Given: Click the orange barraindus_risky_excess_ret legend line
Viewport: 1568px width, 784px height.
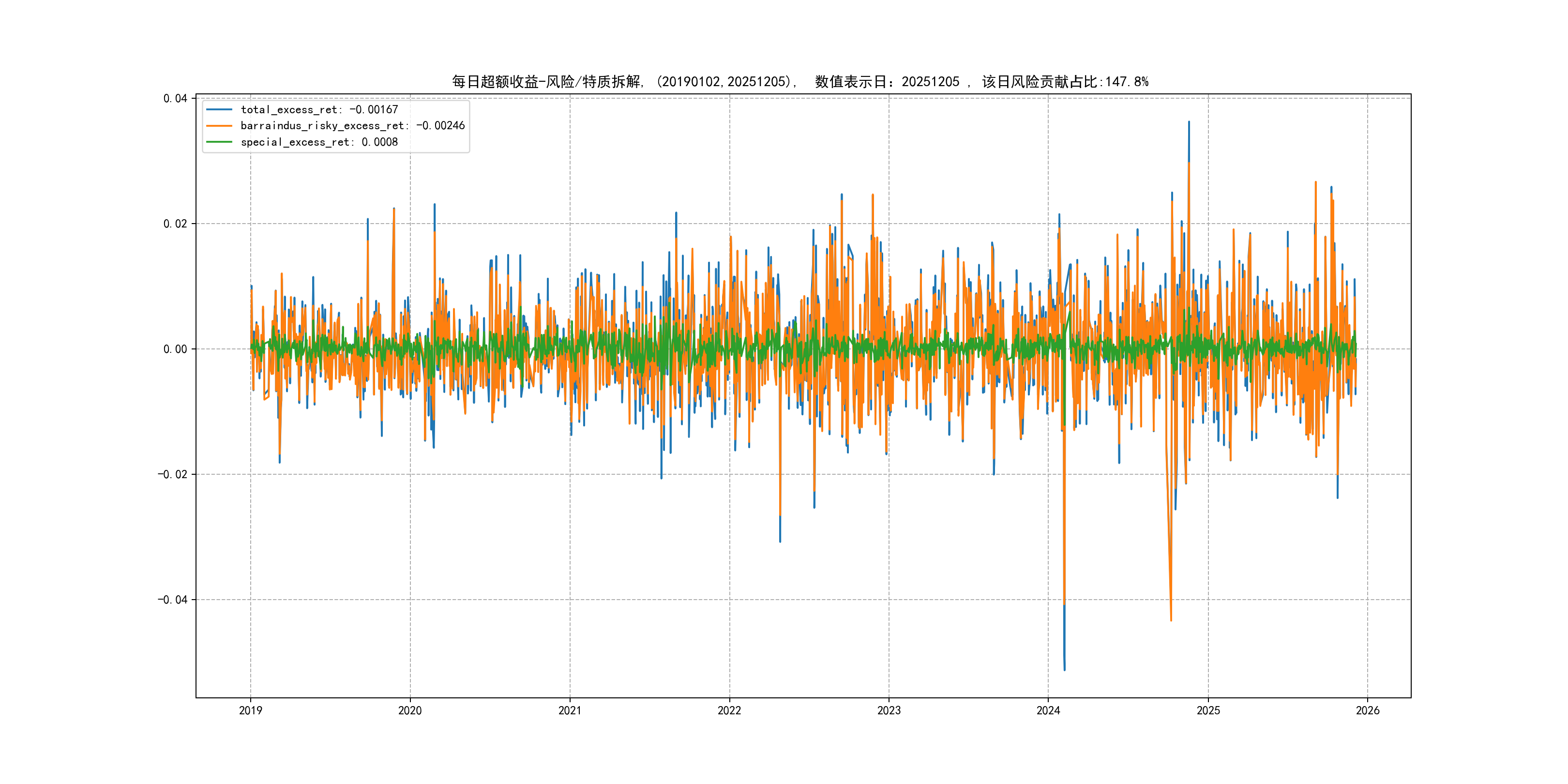Looking at the screenshot, I should click(219, 126).
